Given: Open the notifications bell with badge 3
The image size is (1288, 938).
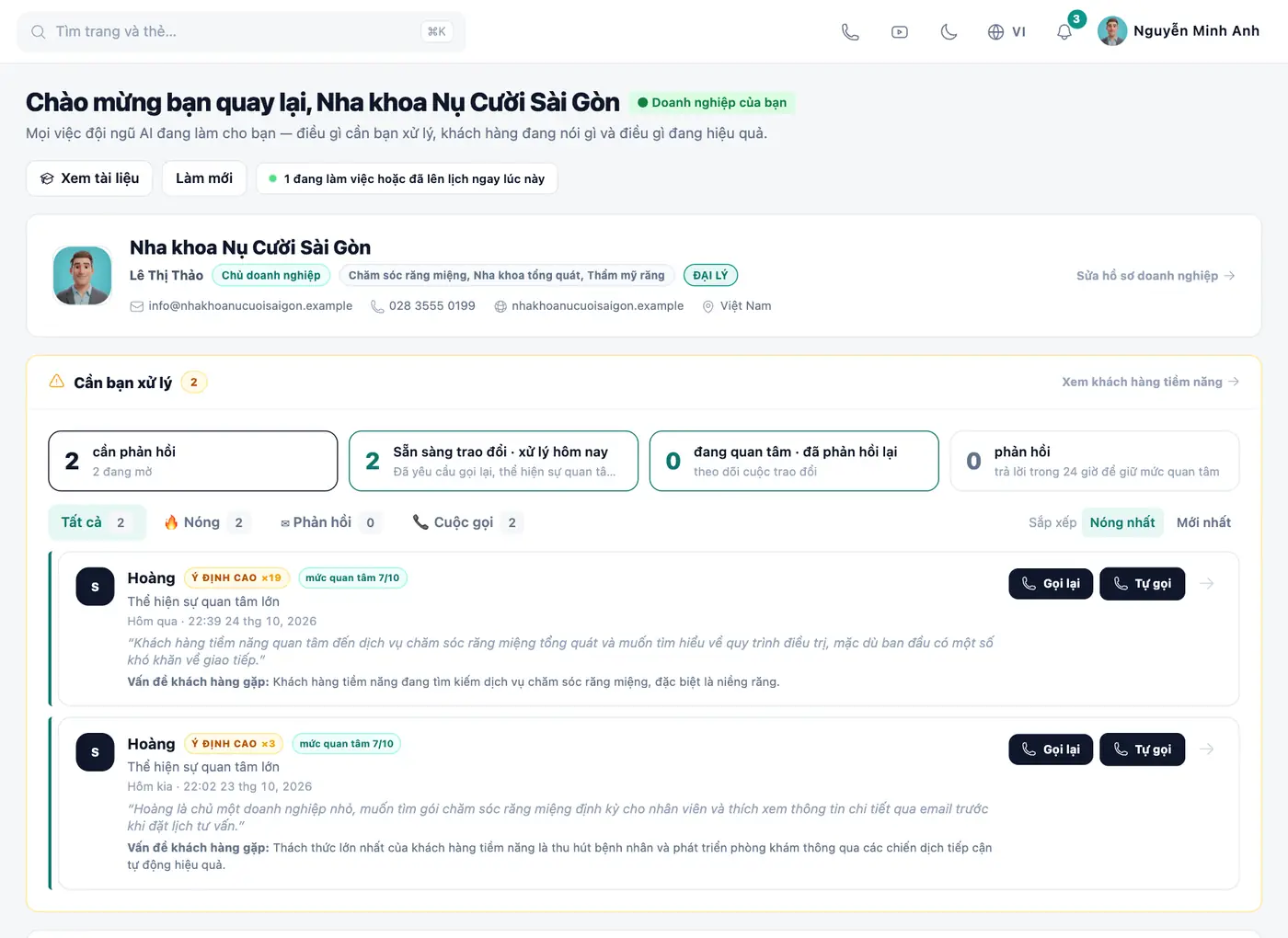Looking at the screenshot, I should point(1064,32).
